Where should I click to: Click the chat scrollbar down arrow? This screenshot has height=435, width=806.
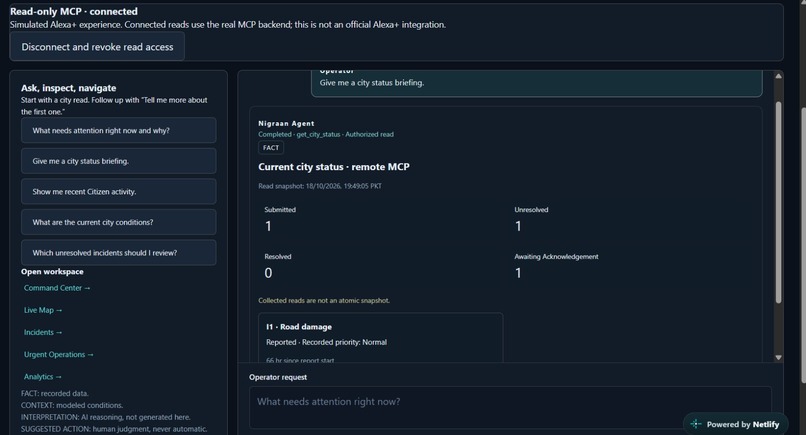tap(778, 357)
